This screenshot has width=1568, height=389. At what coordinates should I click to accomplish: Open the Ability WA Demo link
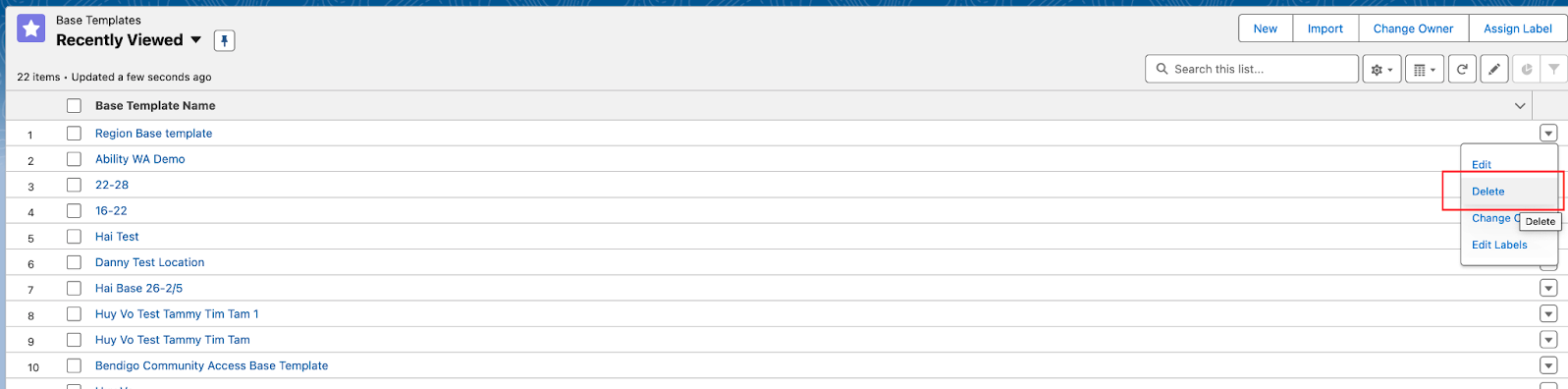[x=139, y=159]
